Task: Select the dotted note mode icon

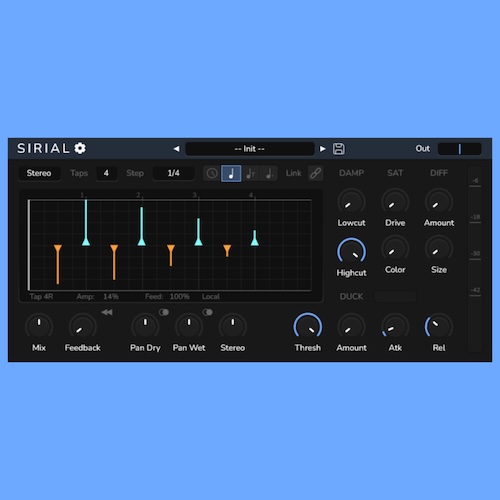Action: pyautogui.click(x=269, y=173)
